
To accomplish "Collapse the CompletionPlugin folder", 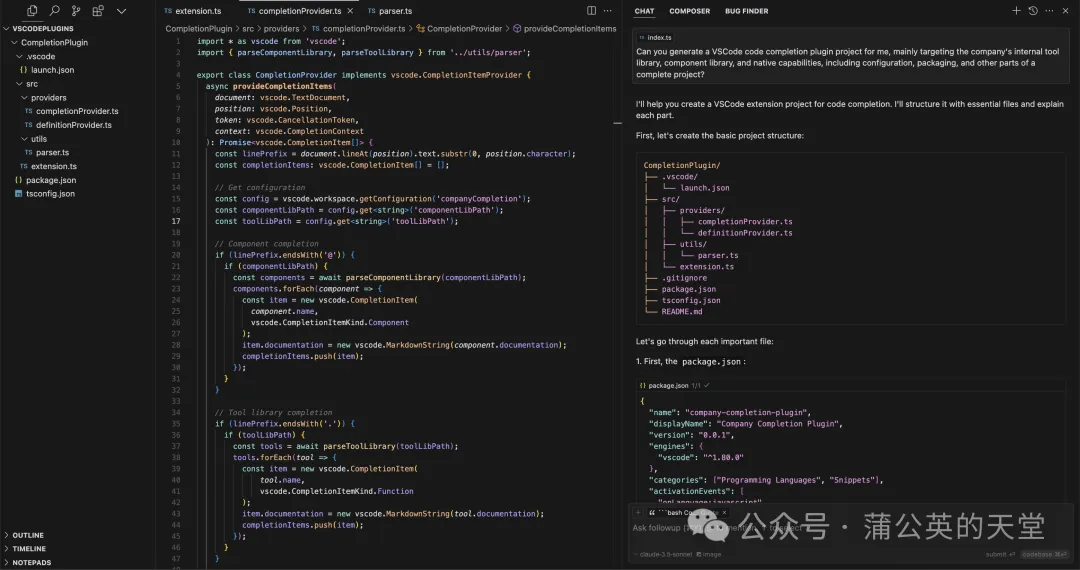I will (x=50, y=43).
